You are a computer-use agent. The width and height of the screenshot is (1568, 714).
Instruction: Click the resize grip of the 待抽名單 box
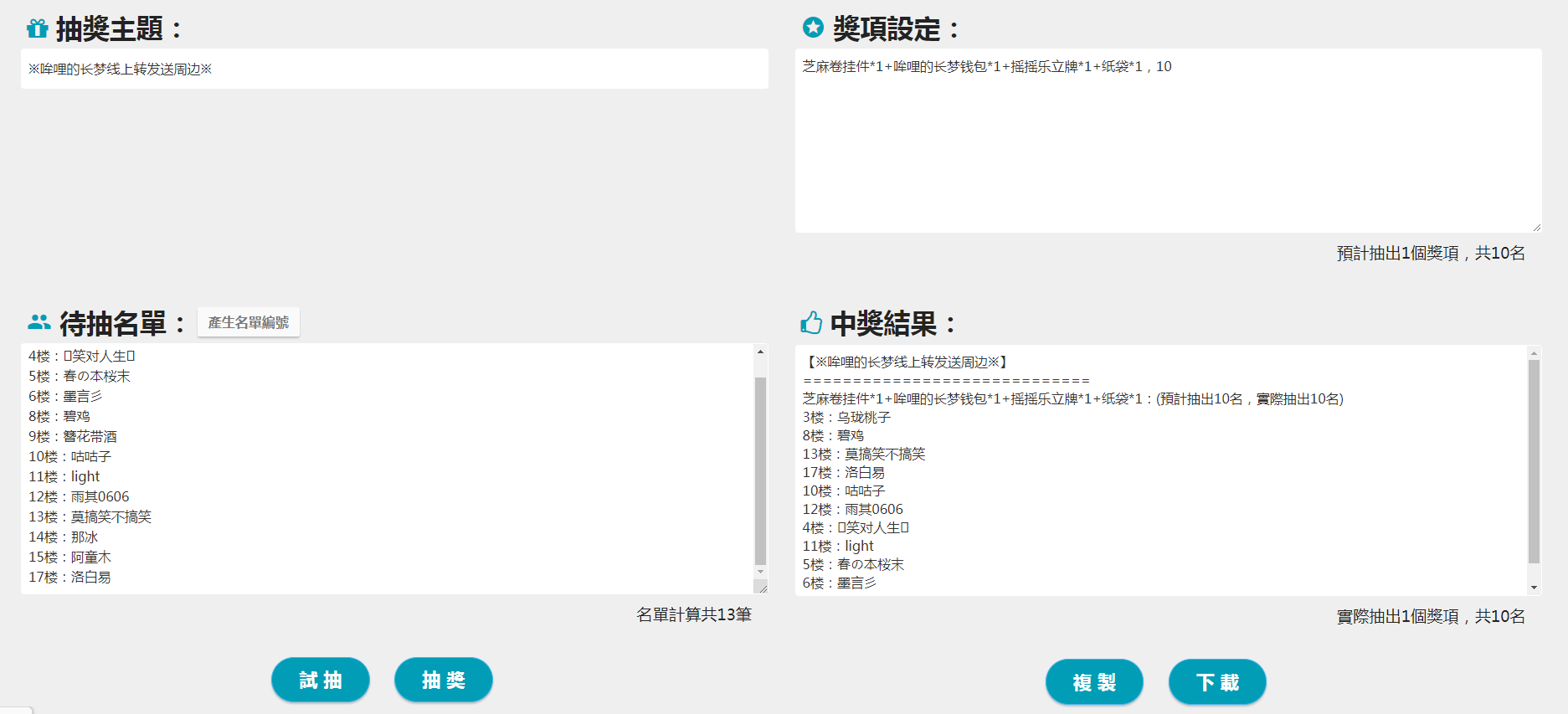[762, 588]
